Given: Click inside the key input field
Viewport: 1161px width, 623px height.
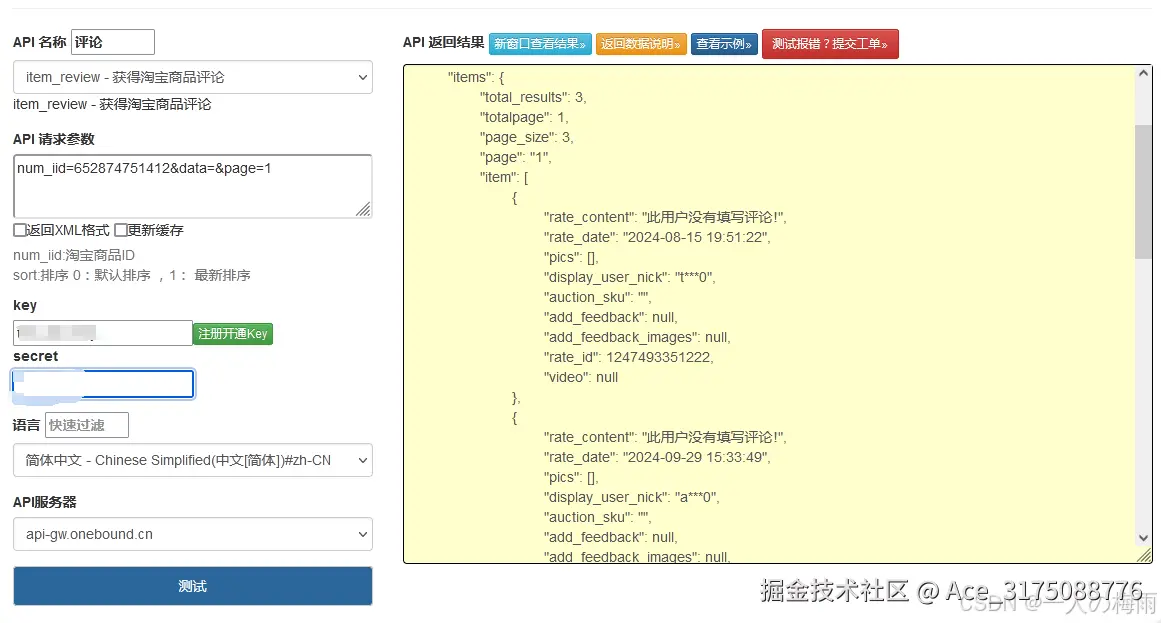Looking at the screenshot, I should [100, 333].
